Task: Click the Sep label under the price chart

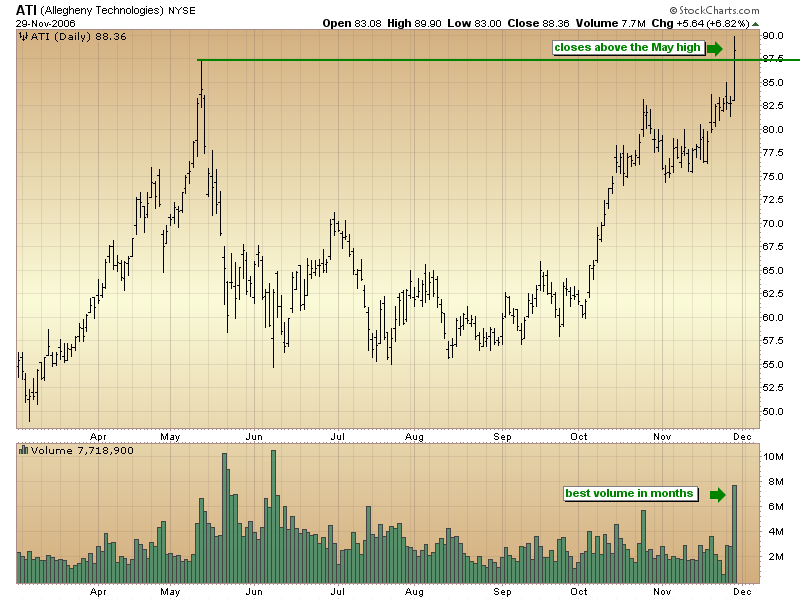Action: pyautogui.click(x=502, y=437)
